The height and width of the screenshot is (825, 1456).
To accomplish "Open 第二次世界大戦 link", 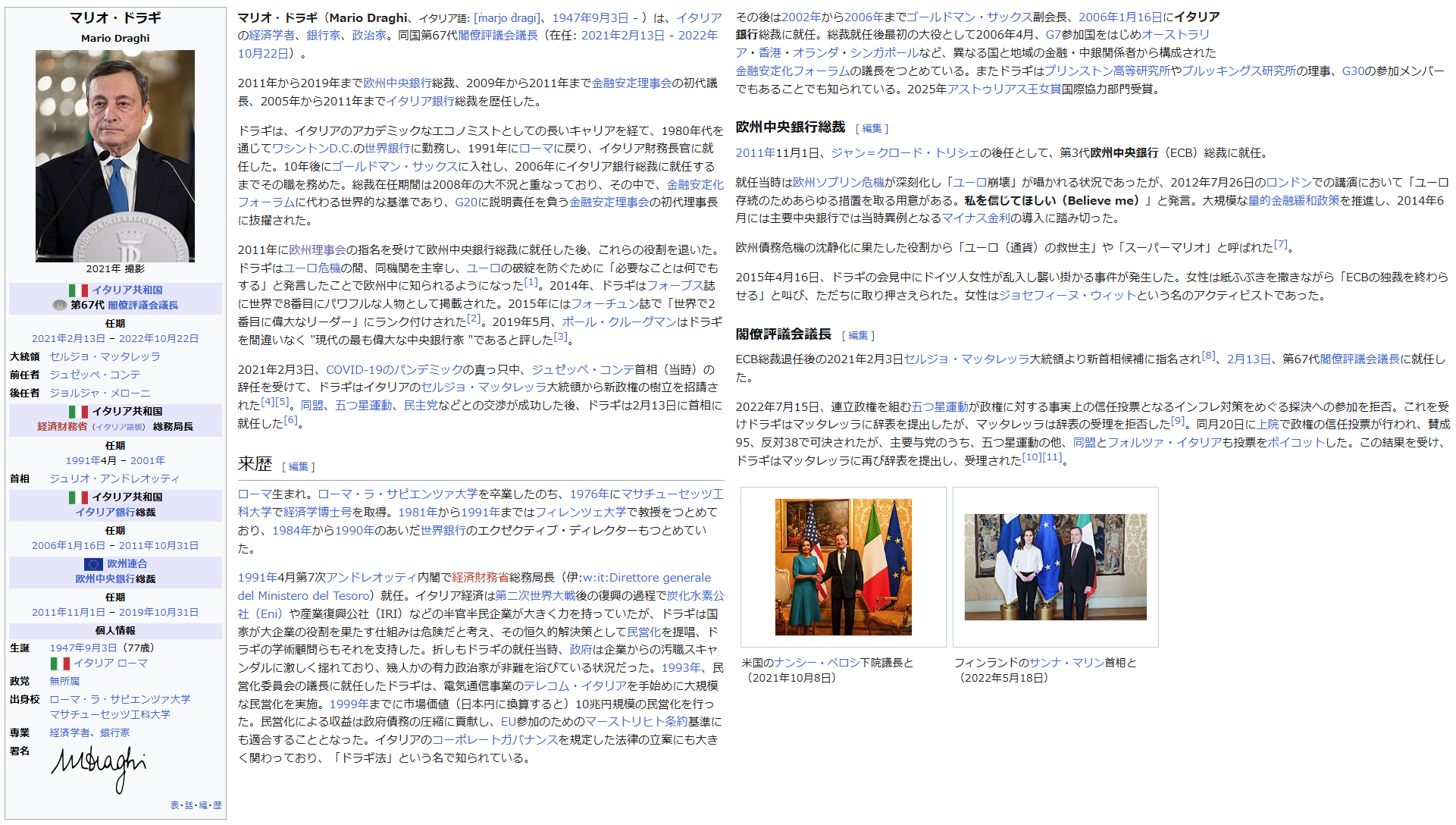I will (535, 596).
